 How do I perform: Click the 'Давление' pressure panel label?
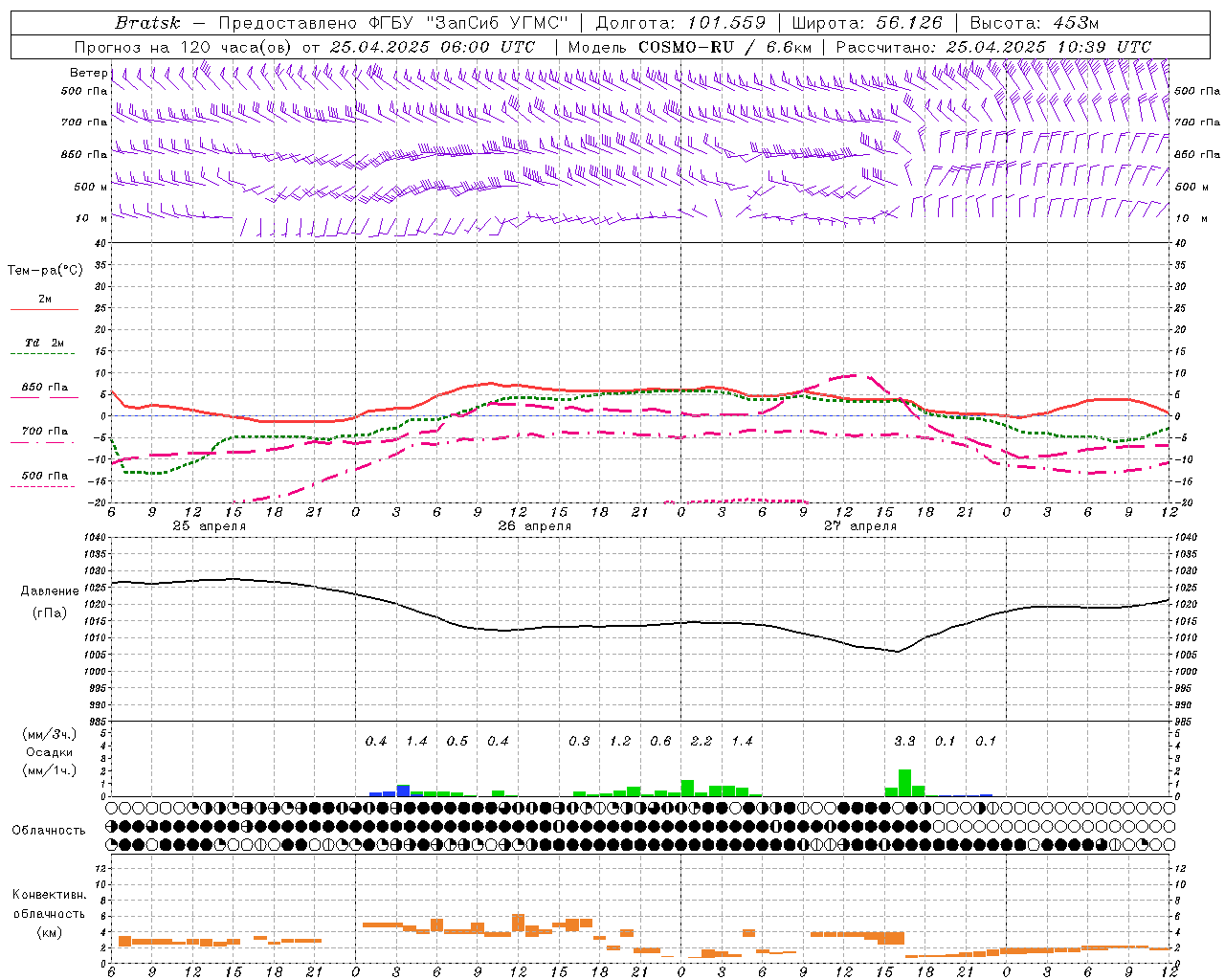pyautogui.click(x=50, y=591)
